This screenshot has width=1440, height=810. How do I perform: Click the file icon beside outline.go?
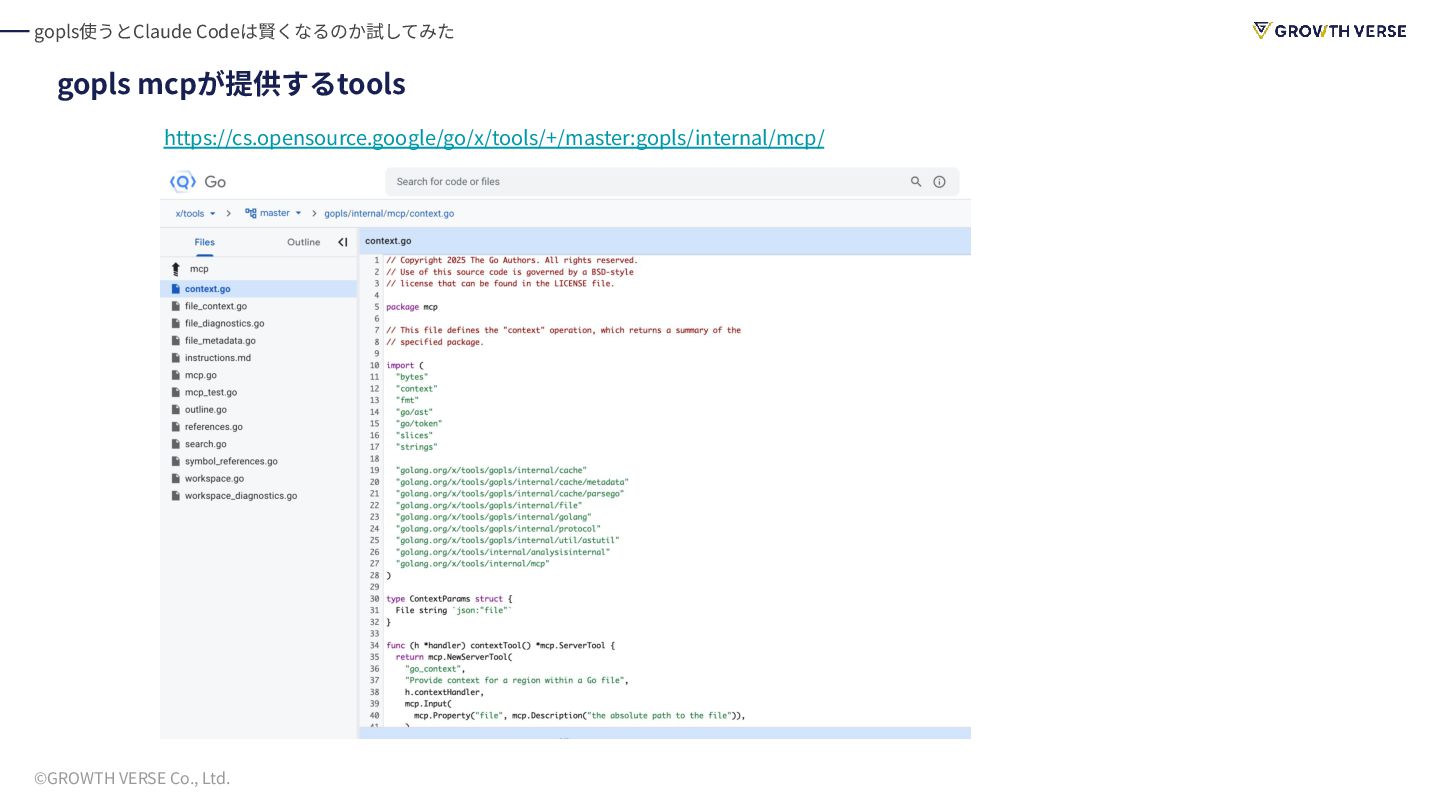pos(176,409)
